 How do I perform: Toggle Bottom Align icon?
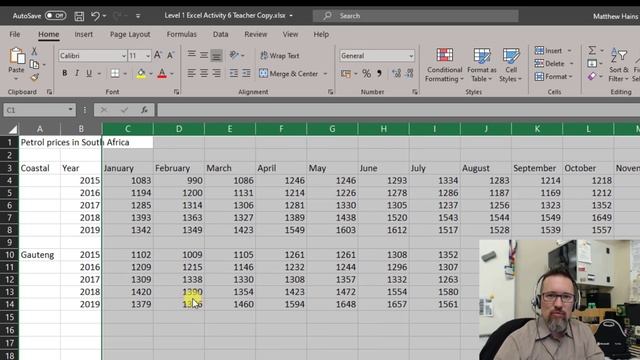click(216, 55)
